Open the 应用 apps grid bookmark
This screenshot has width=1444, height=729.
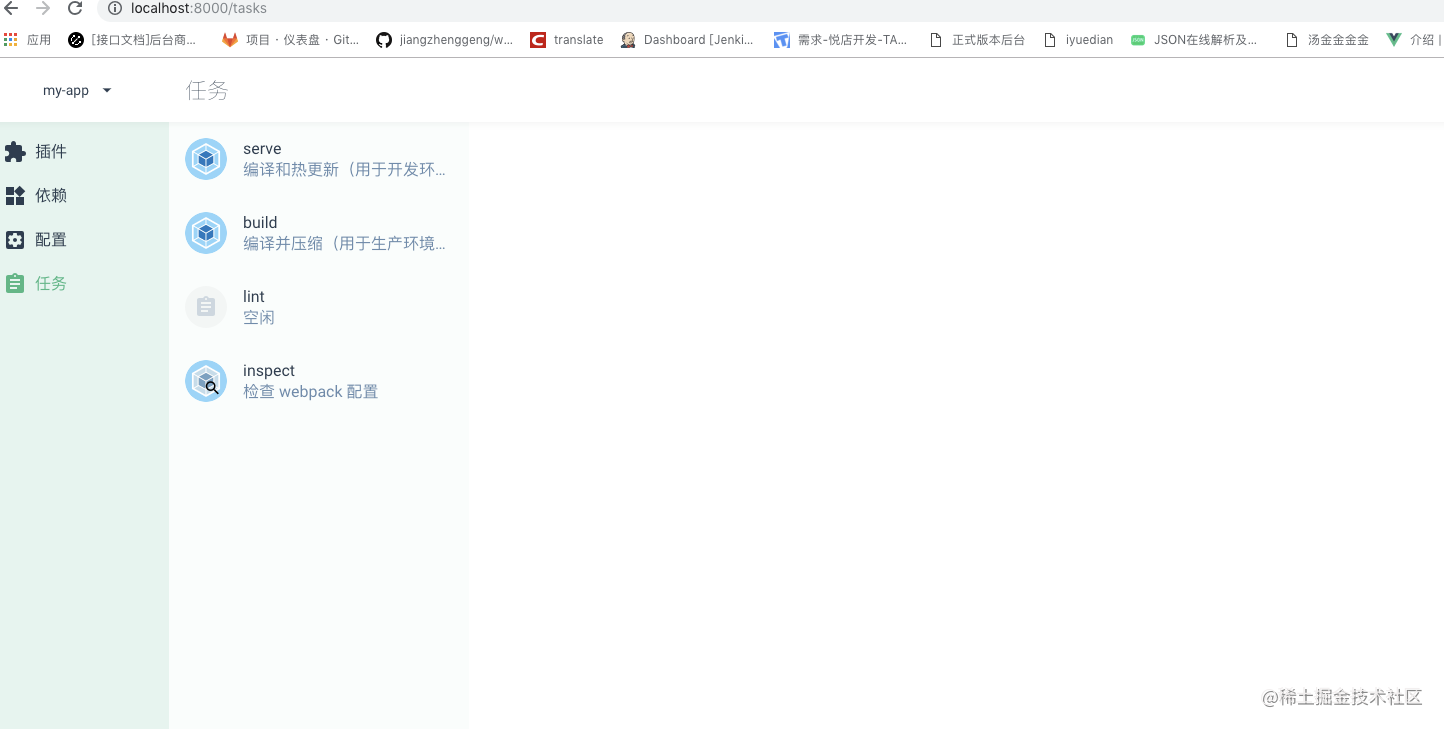tap(27, 40)
